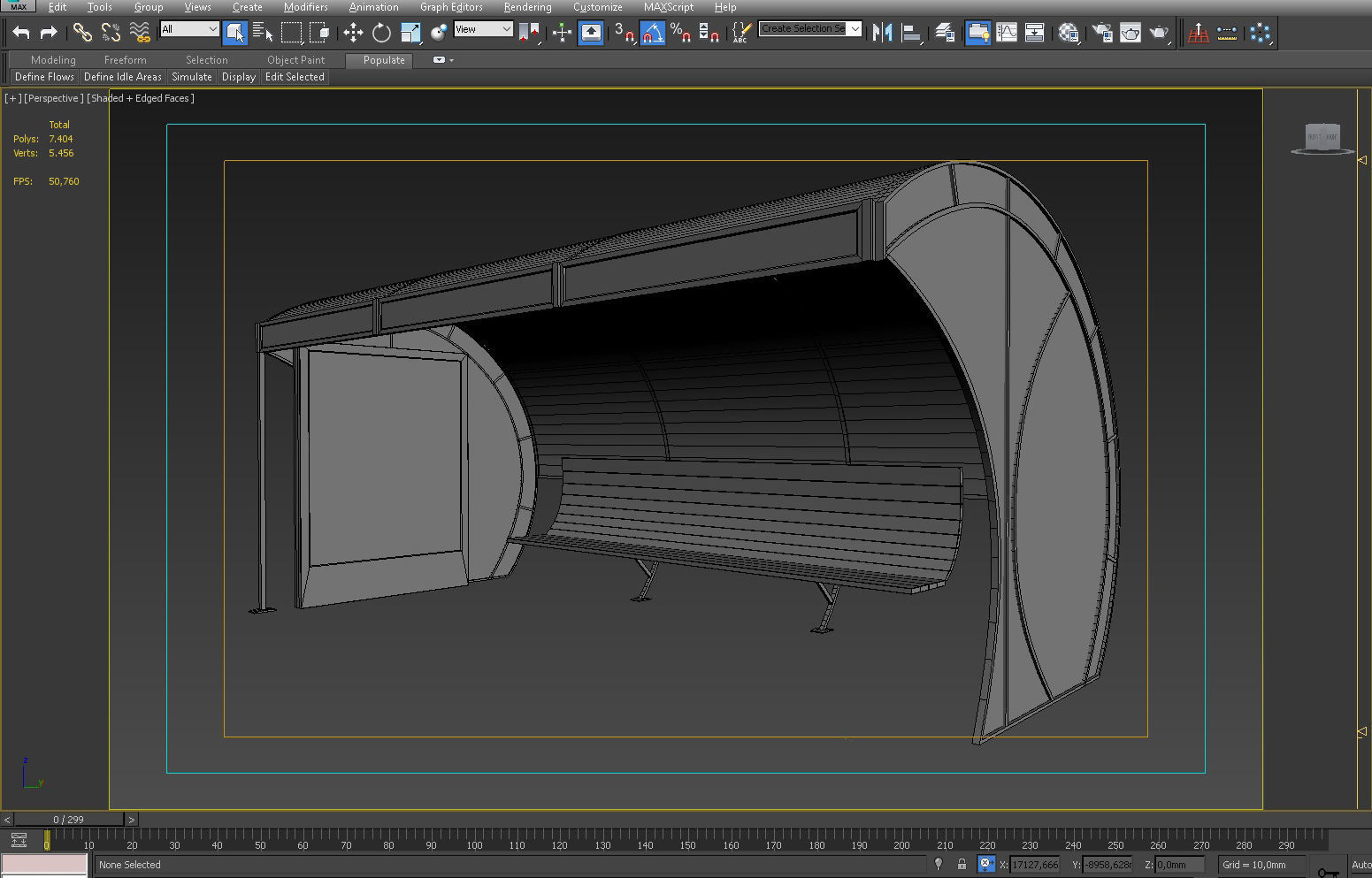This screenshot has width=1372, height=878.
Task: Open the reference coordinate system 'View' dropdown
Action: 483,29
